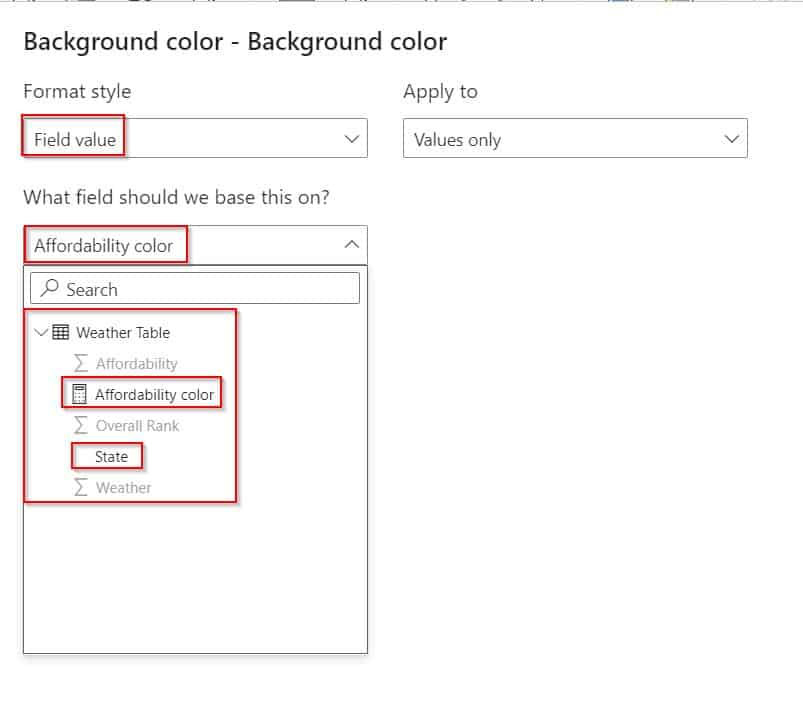The width and height of the screenshot is (803, 707).
Task: Select the Overall Rank field
Action: [137, 425]
